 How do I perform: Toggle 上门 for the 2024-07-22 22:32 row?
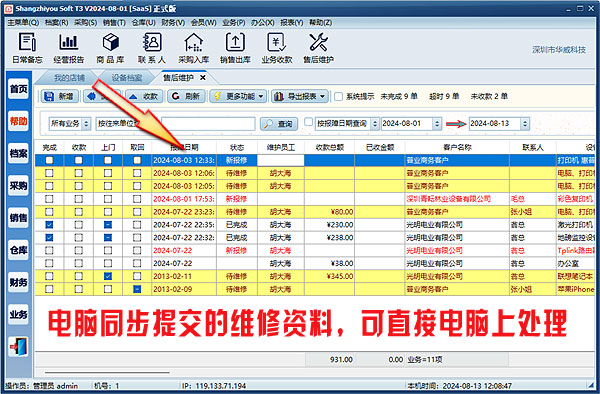click(x=108, y=238)
